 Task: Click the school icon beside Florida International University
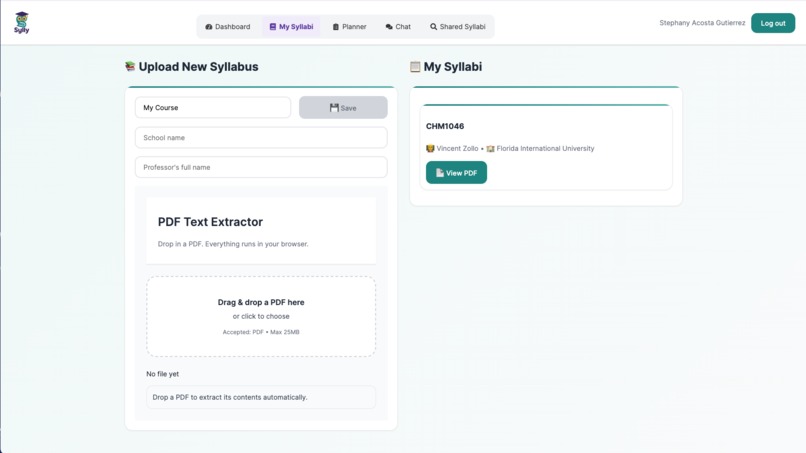[x=490, y=149]
